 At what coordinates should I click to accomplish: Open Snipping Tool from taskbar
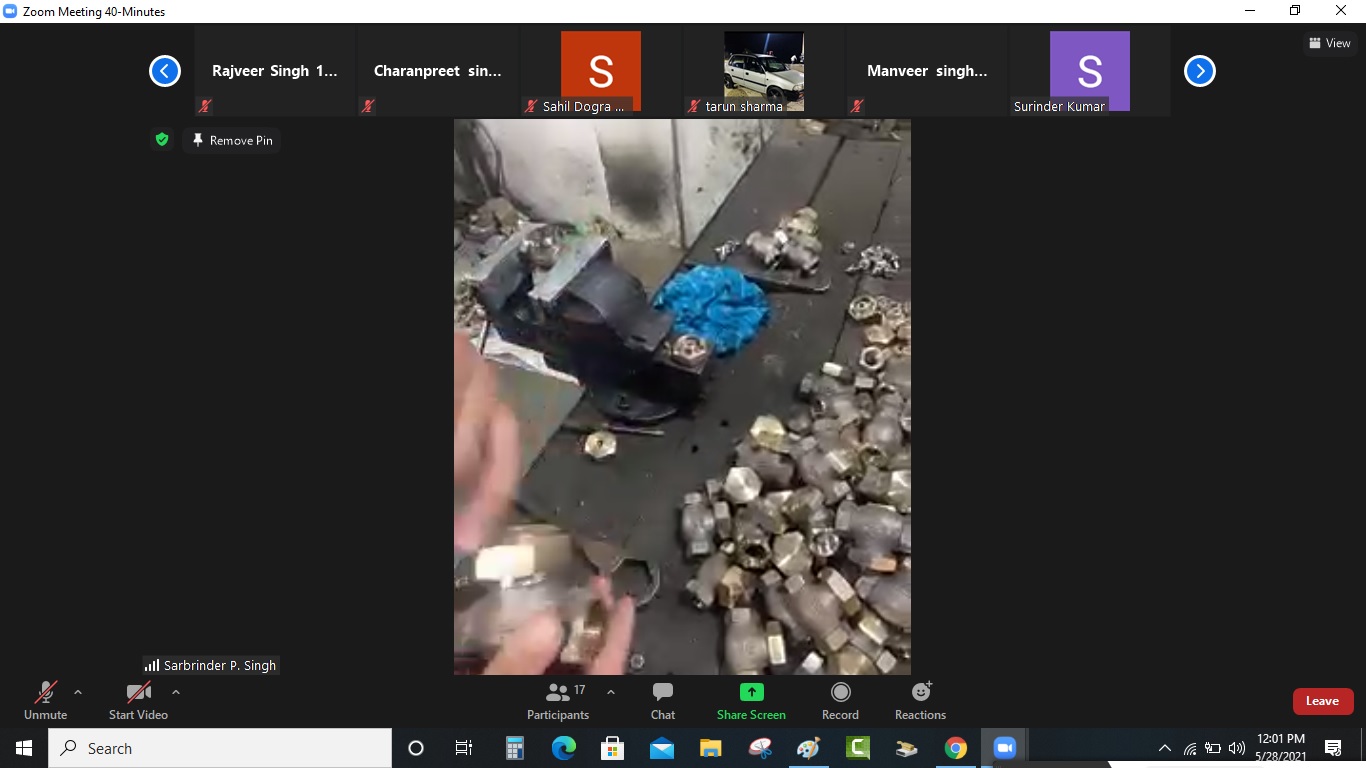click(x=759, y=748)
